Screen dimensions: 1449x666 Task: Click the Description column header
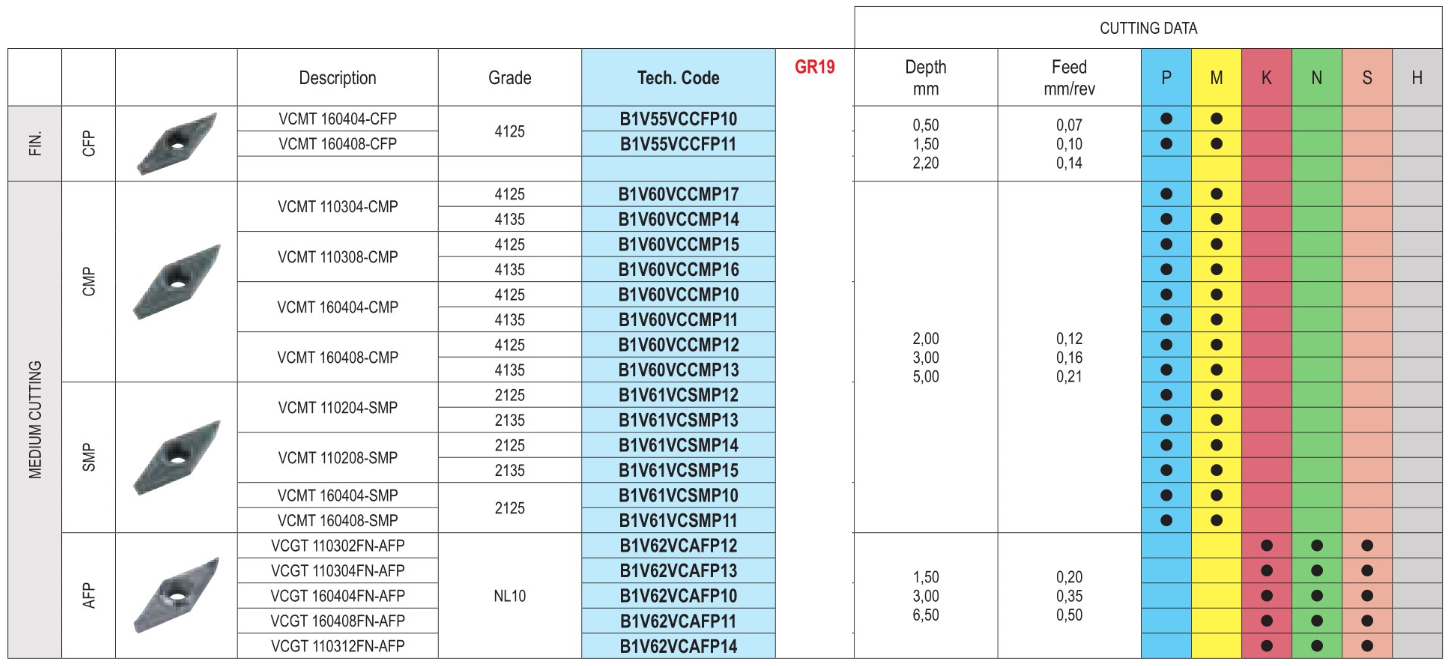[x=338, y=78]
